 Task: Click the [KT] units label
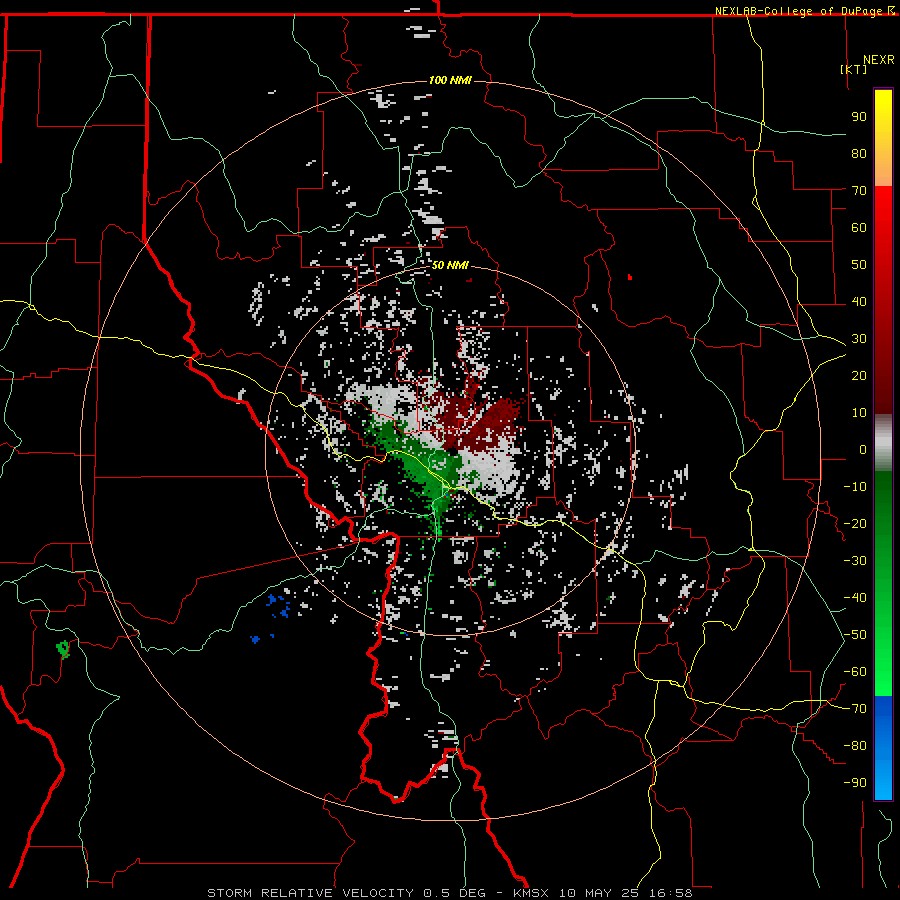853,69
